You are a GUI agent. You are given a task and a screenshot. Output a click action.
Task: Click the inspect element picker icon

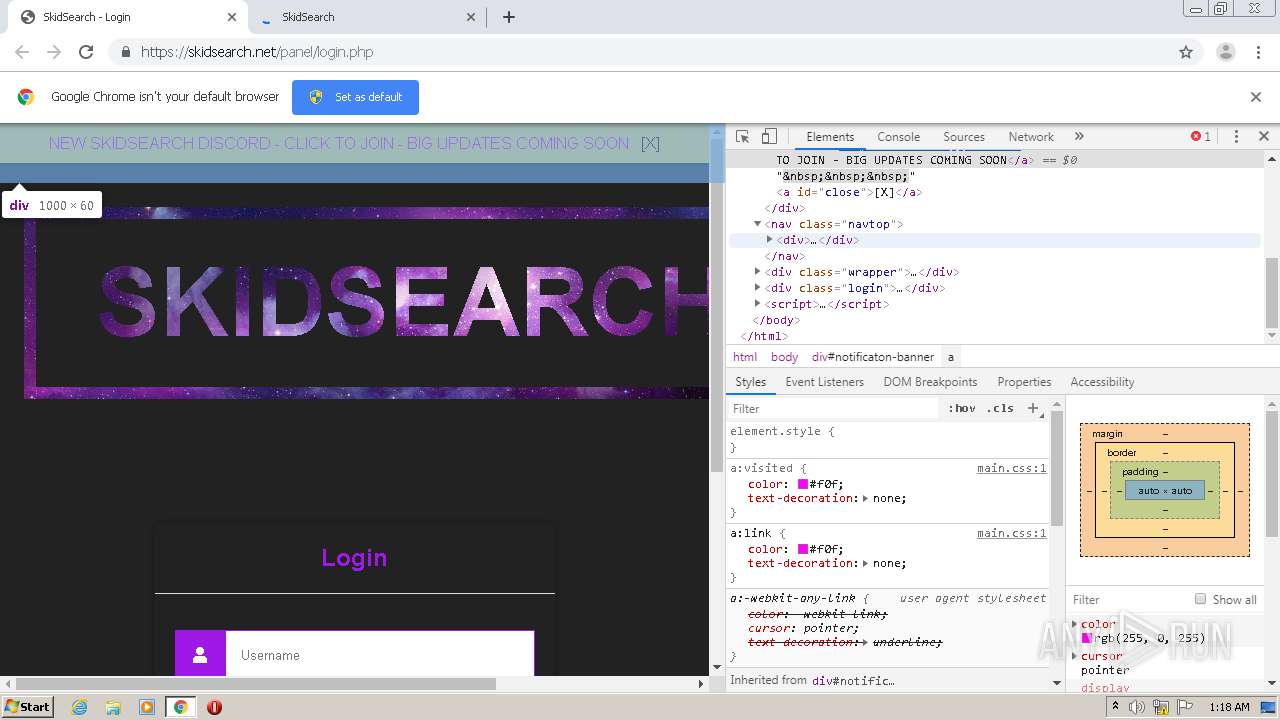(x=742, y=137)
